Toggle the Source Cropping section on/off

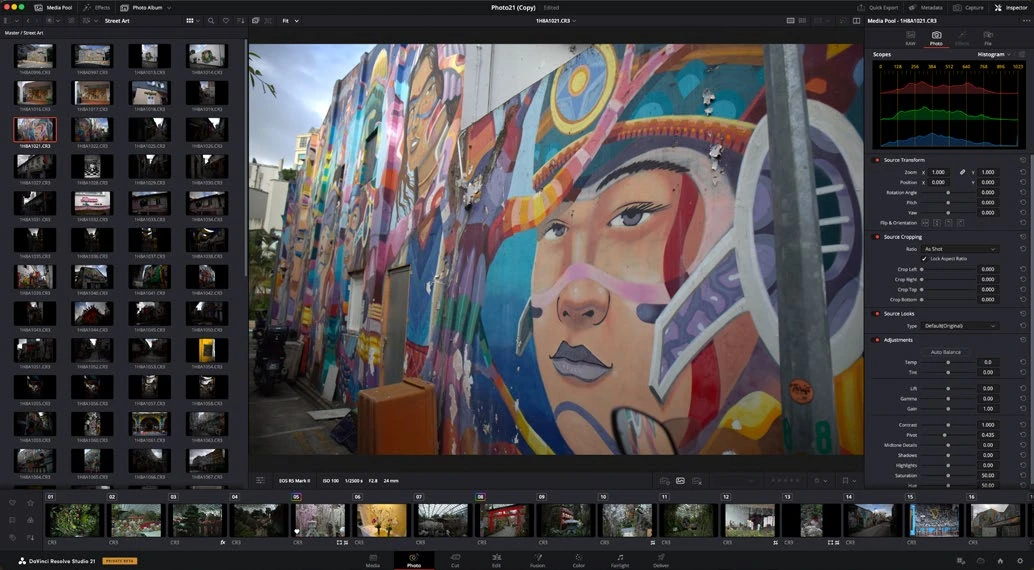pos(877,237)
